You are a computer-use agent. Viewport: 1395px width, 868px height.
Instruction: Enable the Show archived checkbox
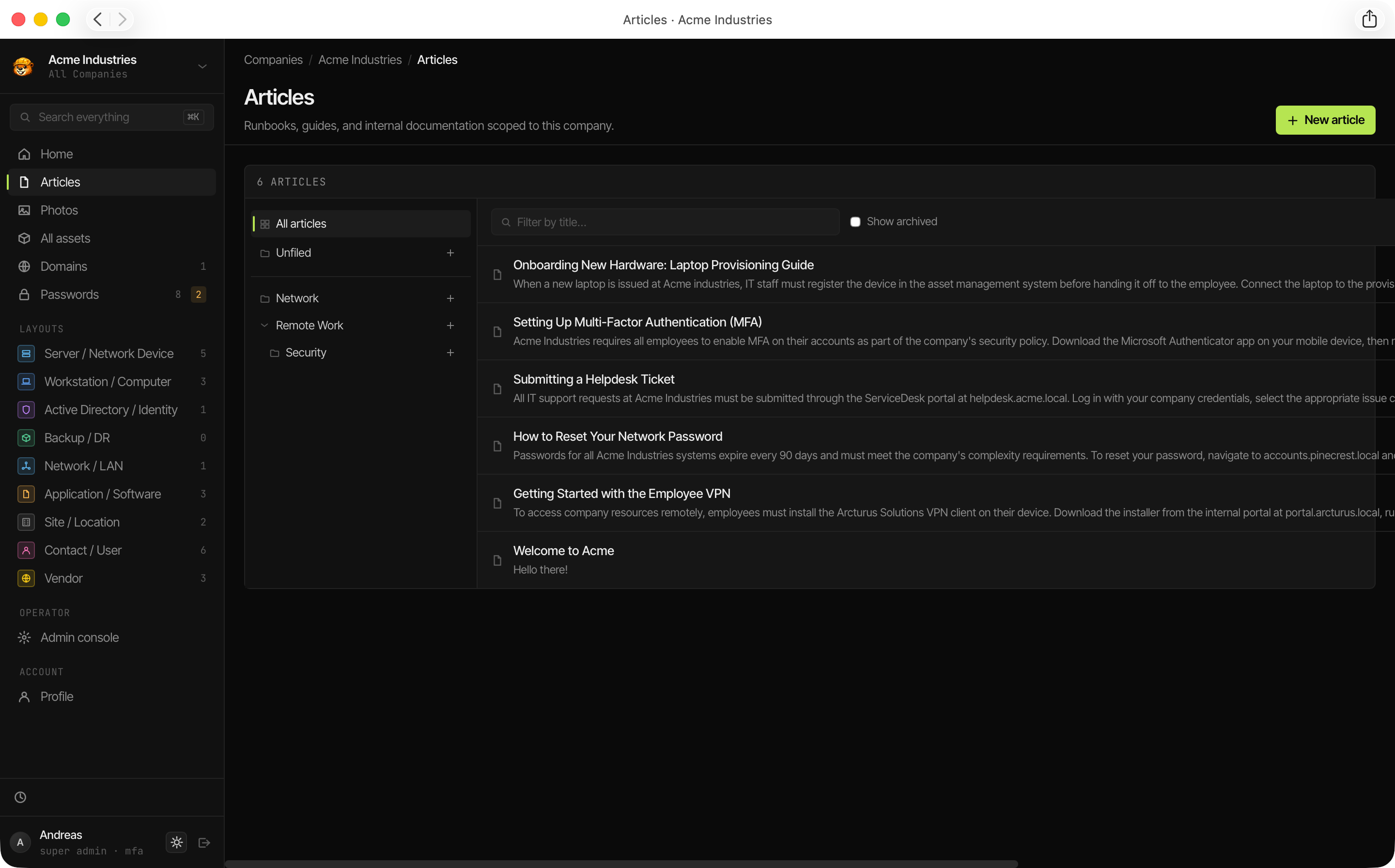pyautogui.click(x=855, y=222)
